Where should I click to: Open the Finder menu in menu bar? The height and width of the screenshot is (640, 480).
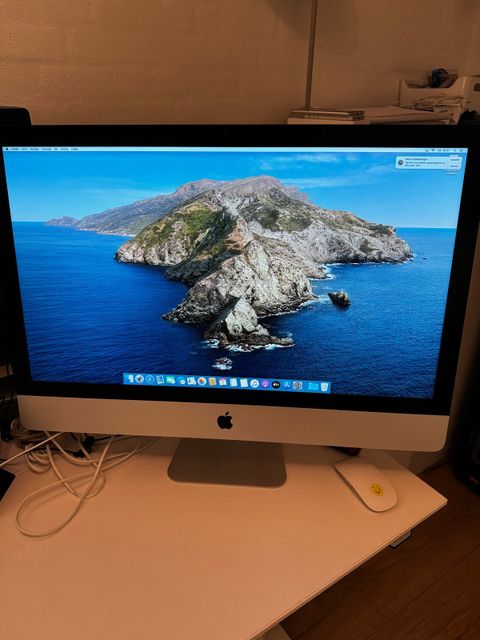(x=15, y=149)
